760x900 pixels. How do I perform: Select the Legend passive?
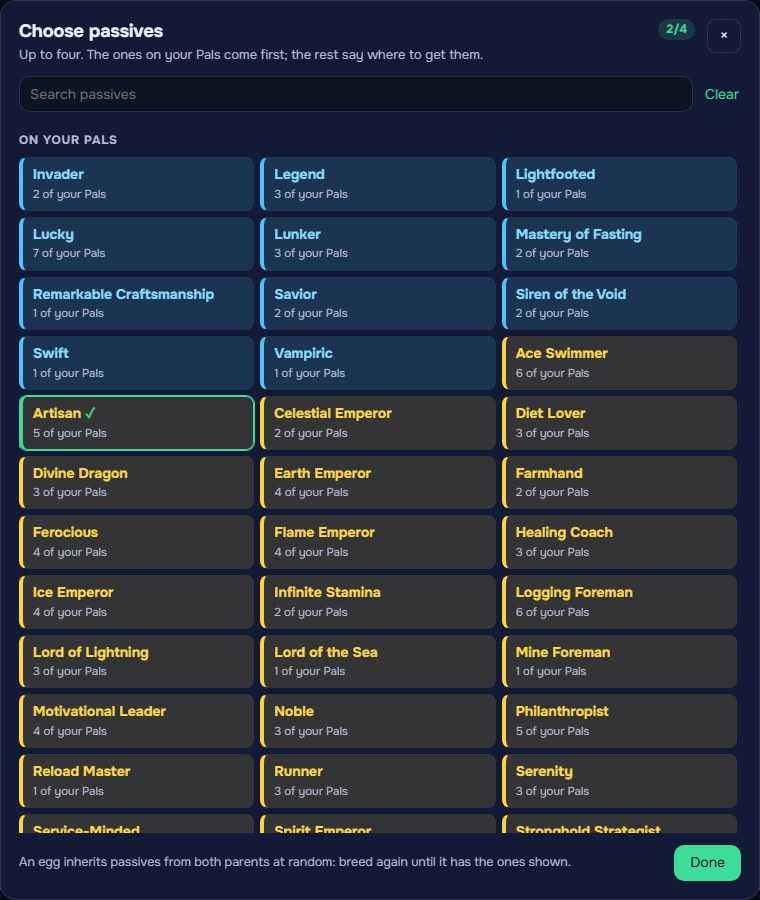pyautogui.click(x=378, y=184)
